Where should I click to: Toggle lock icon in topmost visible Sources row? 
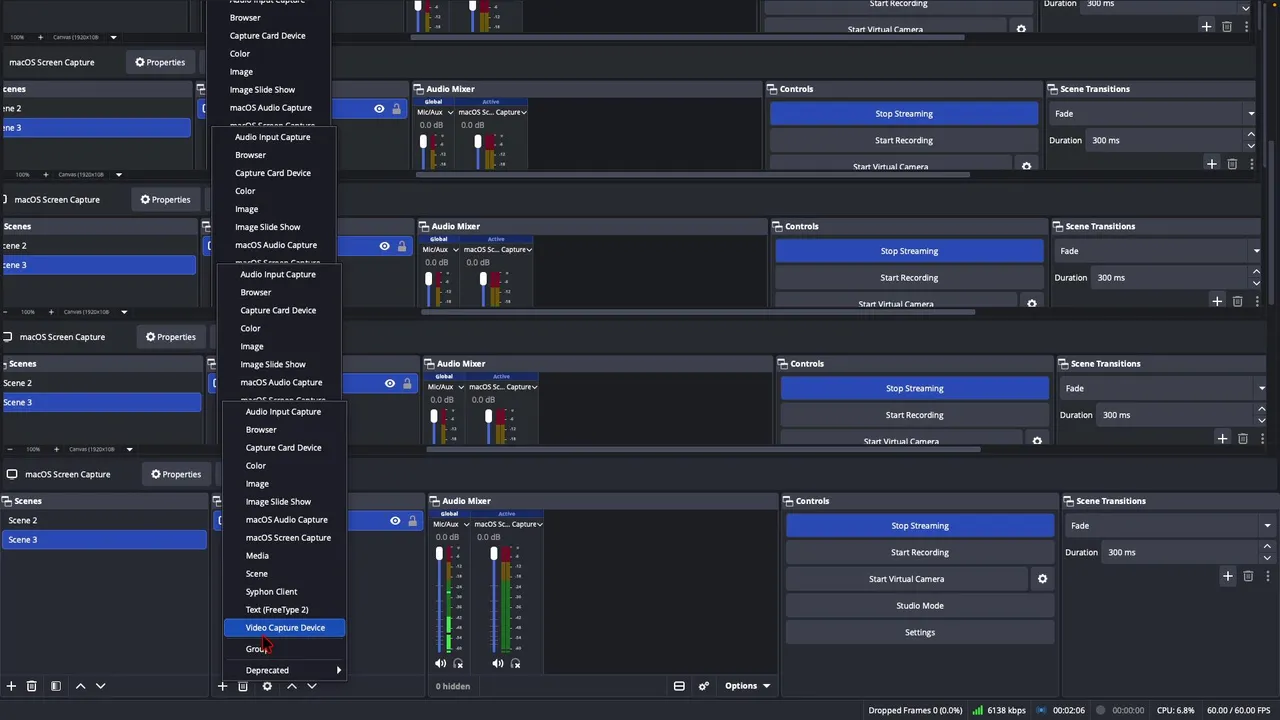(396, 109)
